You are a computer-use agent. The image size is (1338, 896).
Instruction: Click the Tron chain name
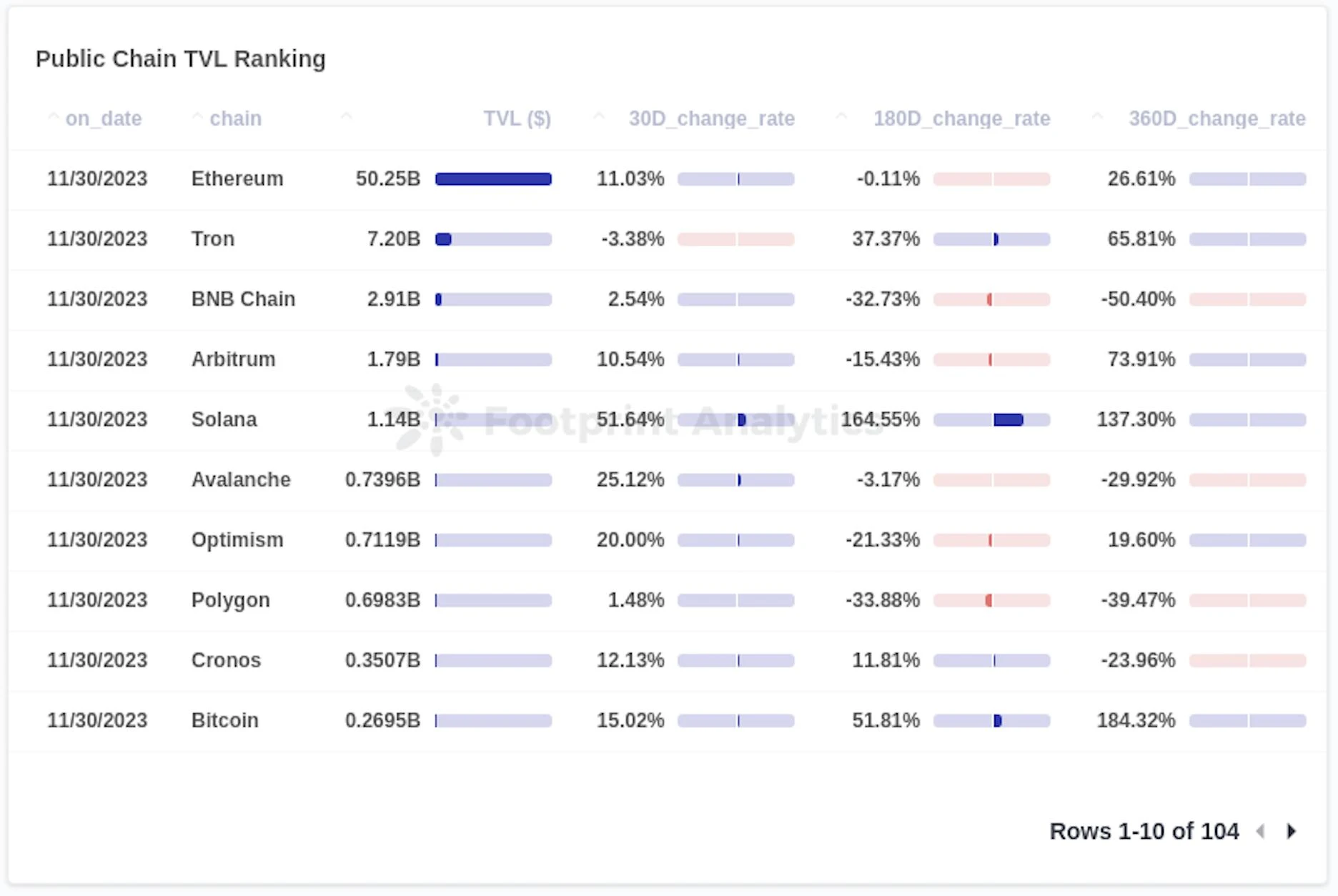click(x=213, y=239)
